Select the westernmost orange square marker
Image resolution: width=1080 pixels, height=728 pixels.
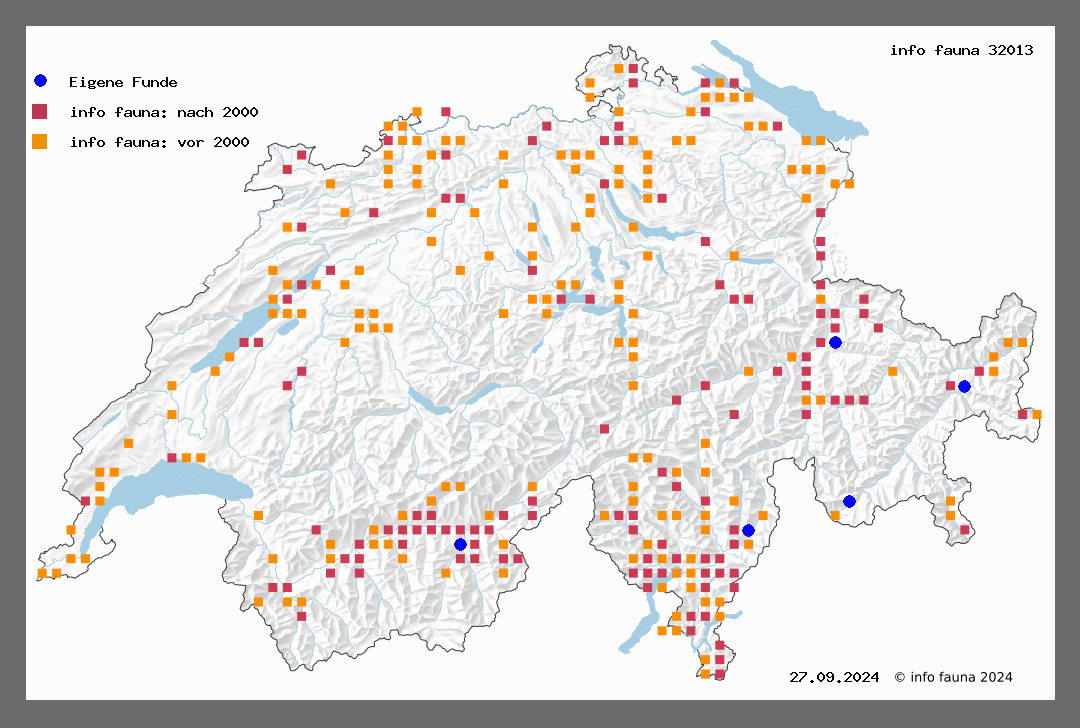click(42, 573)
